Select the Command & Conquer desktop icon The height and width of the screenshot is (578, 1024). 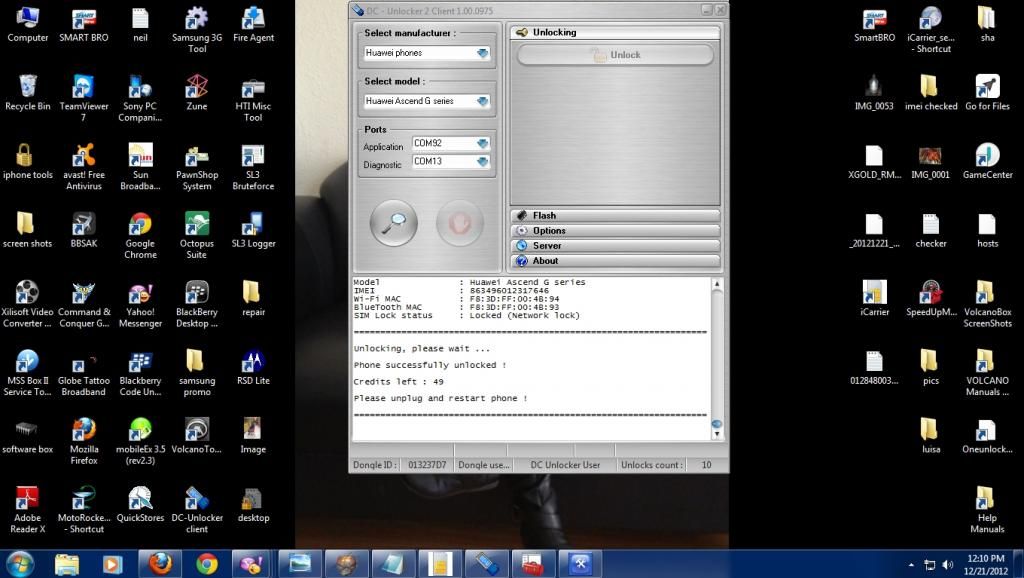coord(84,304)
